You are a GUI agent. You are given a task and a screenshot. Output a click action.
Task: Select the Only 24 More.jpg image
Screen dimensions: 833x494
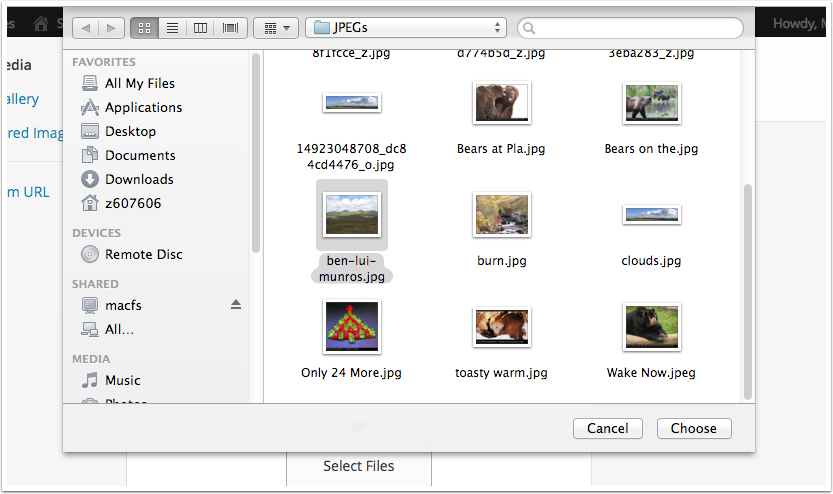tap(351, 327)
